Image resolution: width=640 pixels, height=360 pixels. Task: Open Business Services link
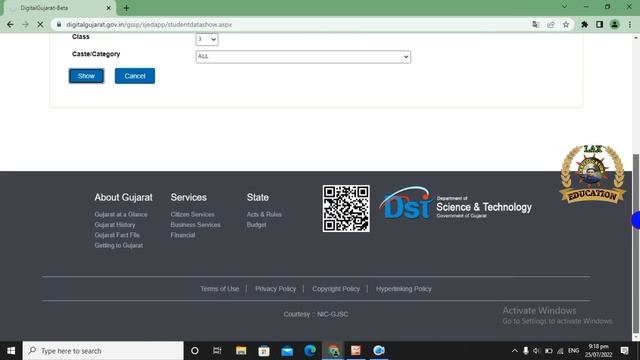pos(196,224)
